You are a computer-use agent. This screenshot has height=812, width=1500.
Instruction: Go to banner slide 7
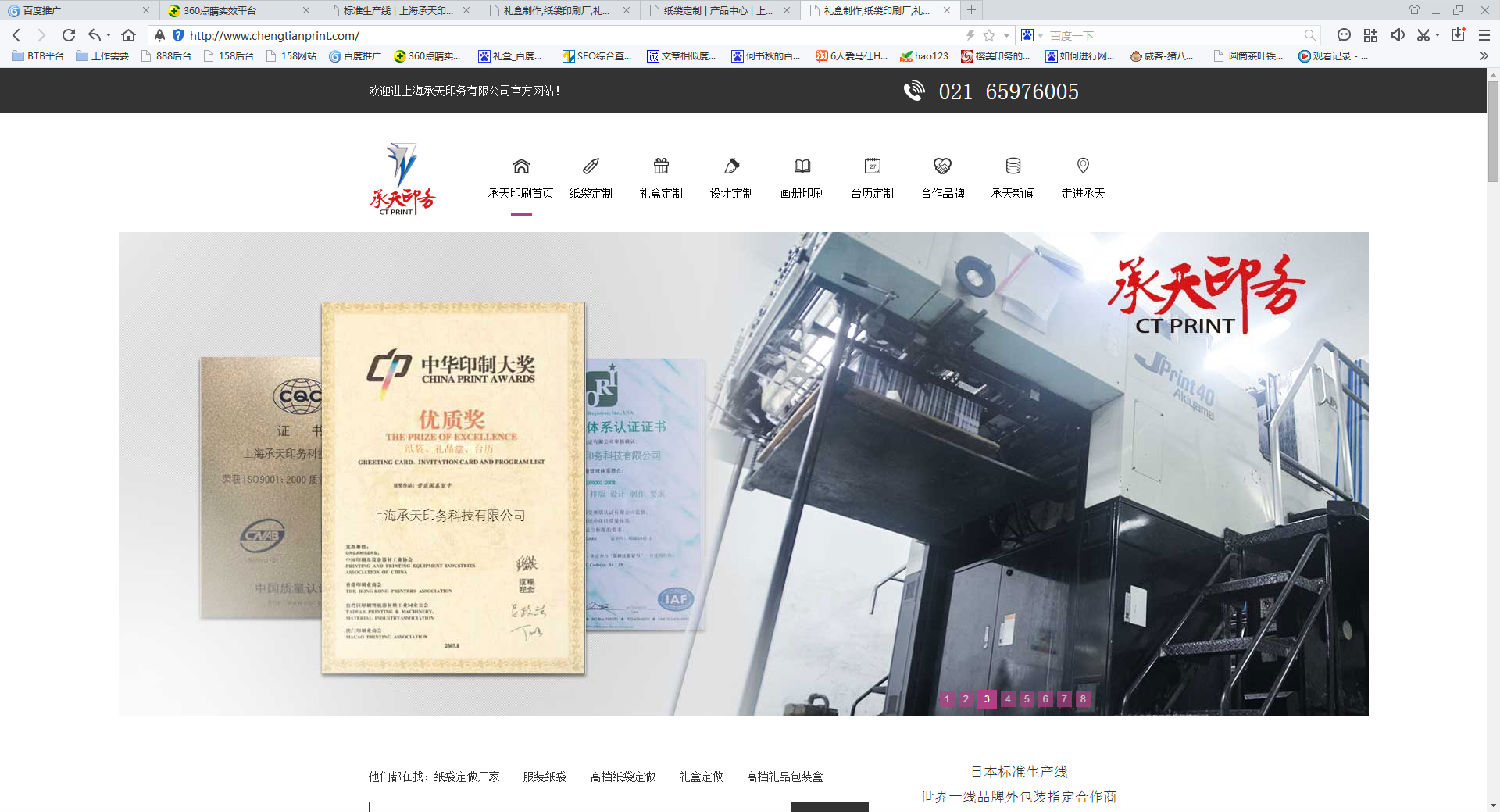click(1064, 699)
